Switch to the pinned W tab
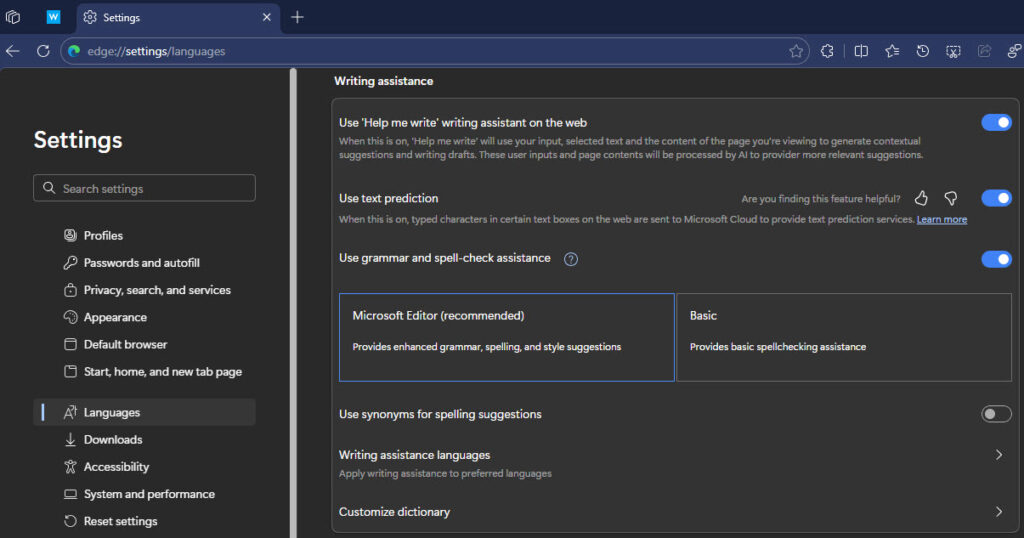This screenshot has width=1024, height=538. (54, 17)
